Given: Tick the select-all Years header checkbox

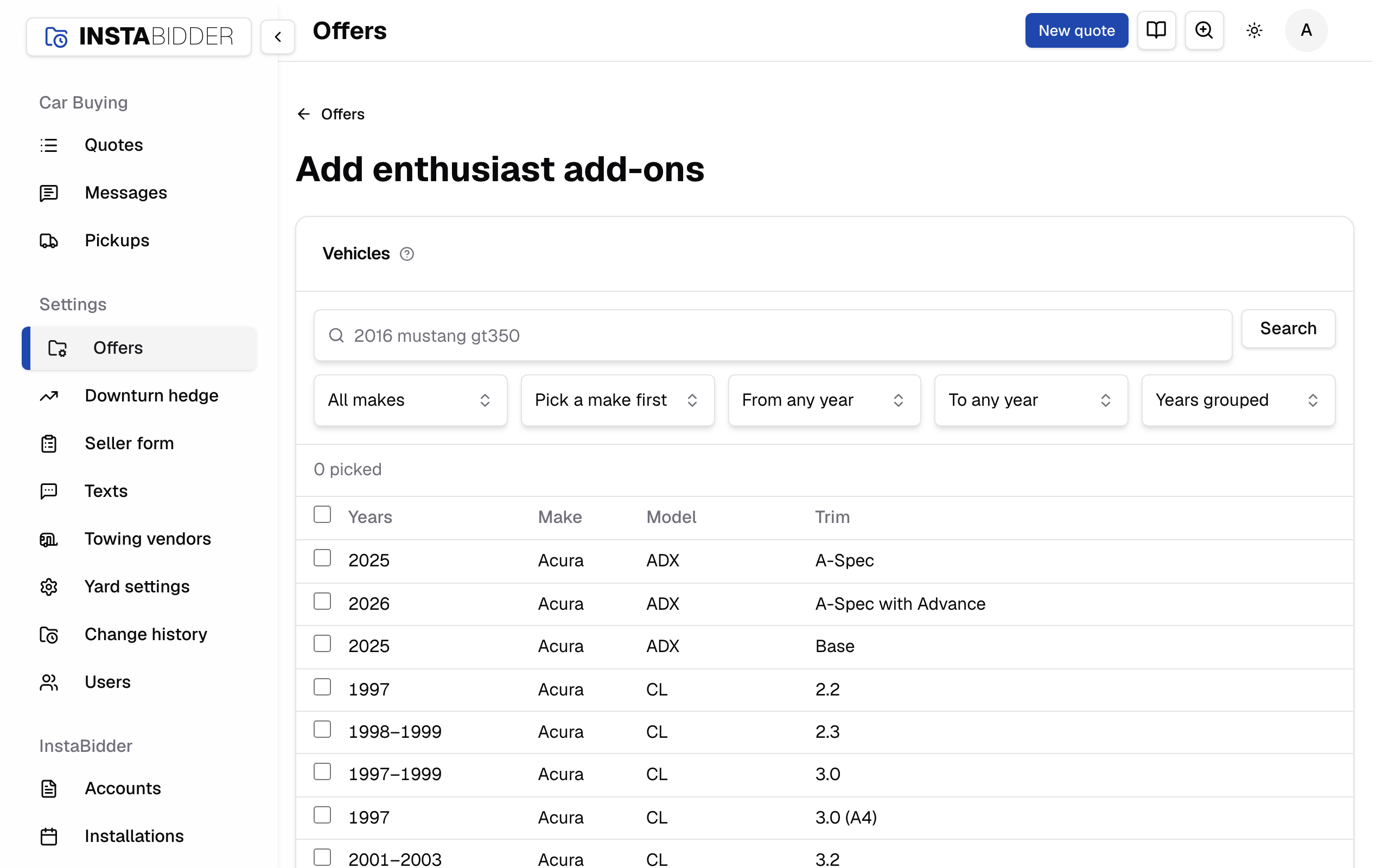Looking at the screenshot, I should (x=322, y=514).
